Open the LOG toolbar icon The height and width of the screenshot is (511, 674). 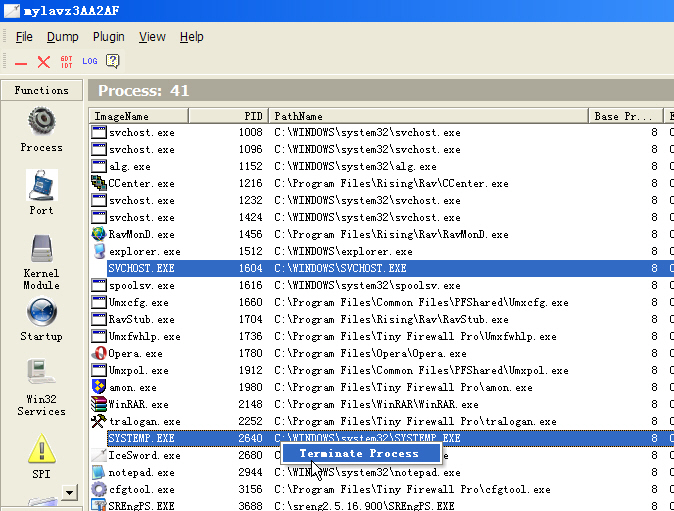coord(89,61)
